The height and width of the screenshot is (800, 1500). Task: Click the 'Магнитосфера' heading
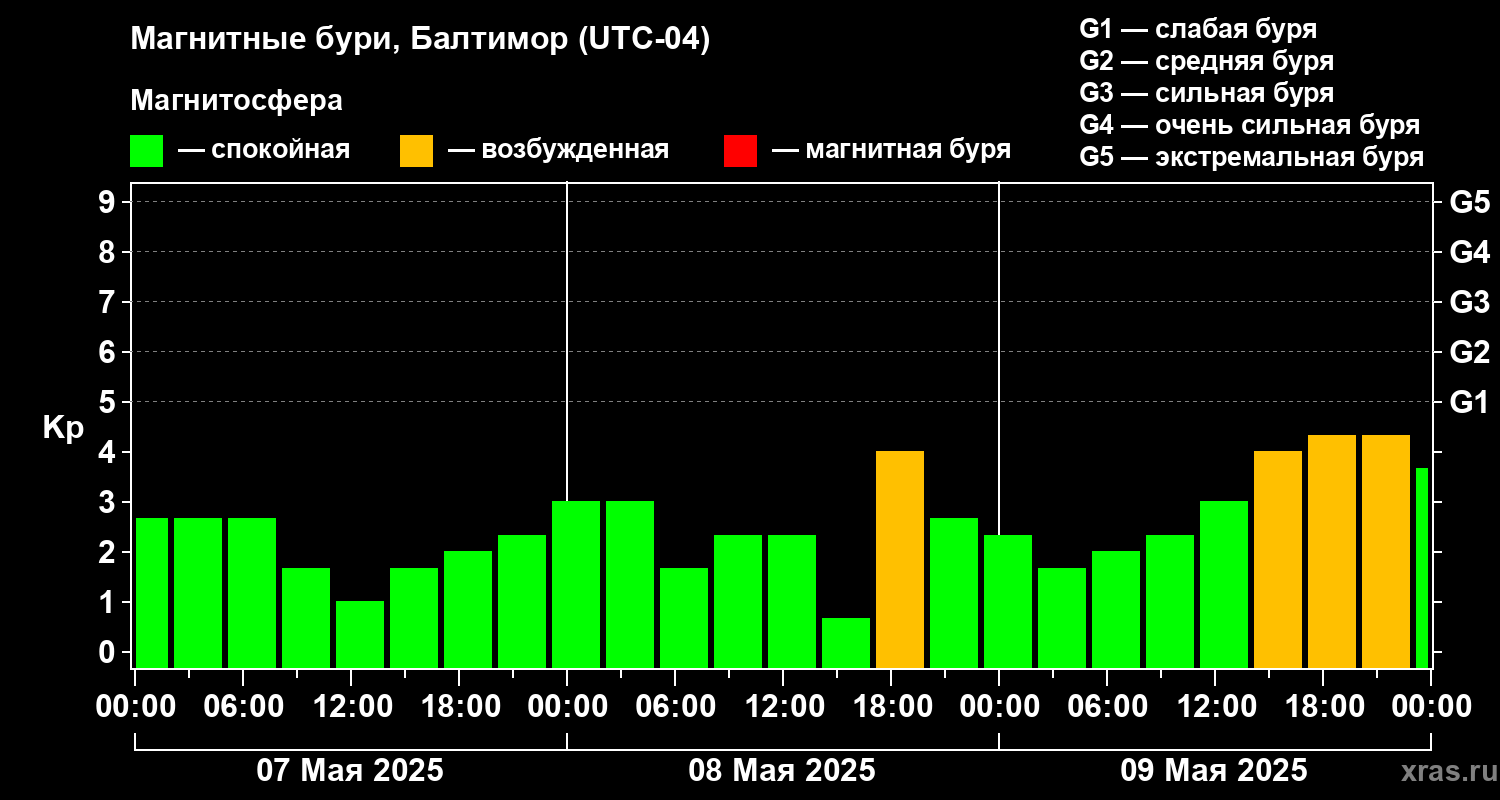click(236, 101)
